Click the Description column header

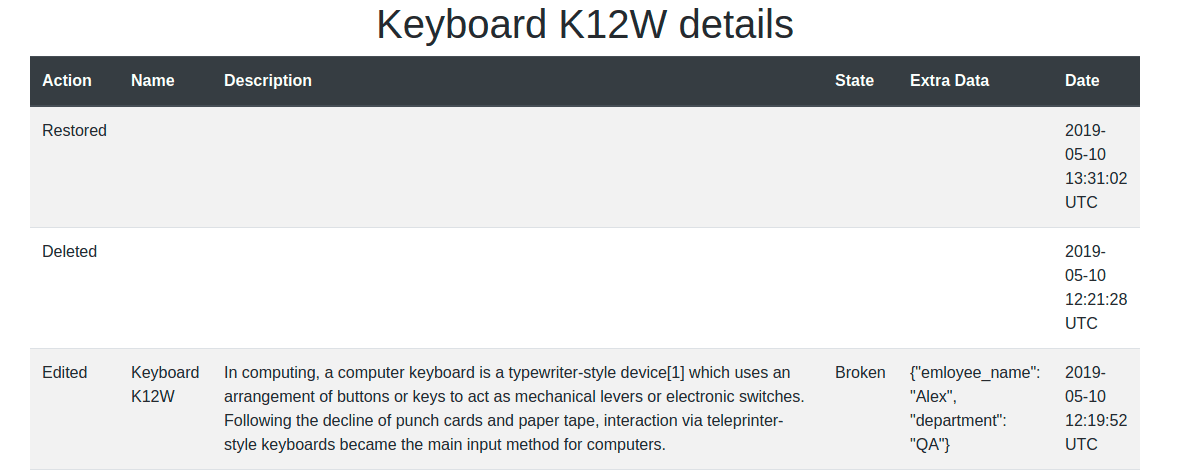[268, 81]
